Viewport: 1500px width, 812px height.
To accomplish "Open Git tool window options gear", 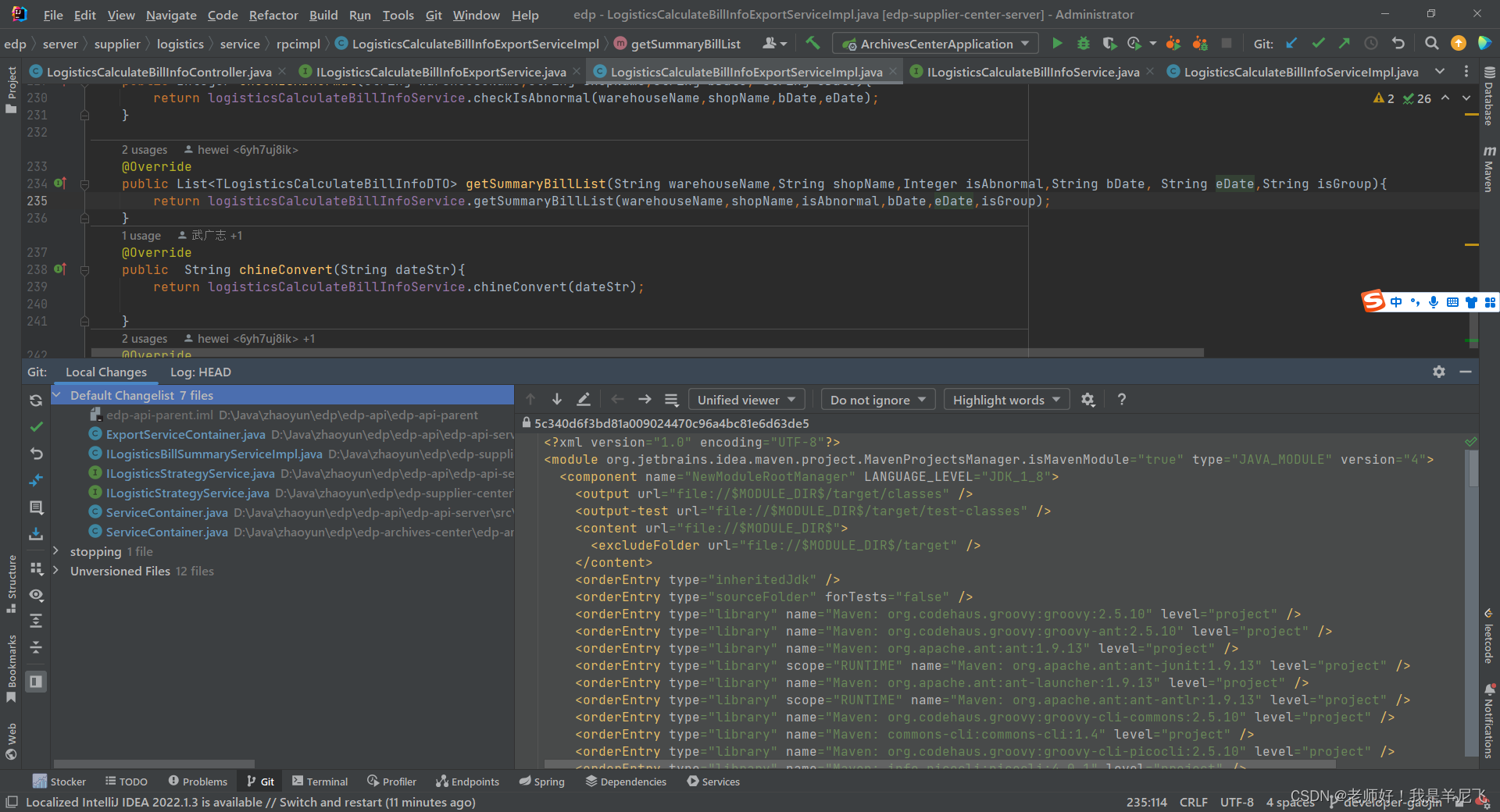I will (x=1439, y=372).
